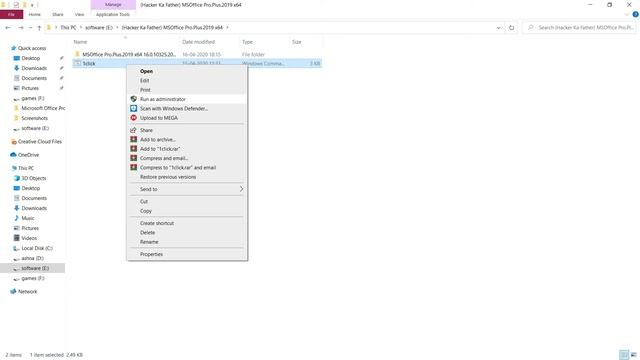Choose Run as administrator from context menu

point(187,99)
